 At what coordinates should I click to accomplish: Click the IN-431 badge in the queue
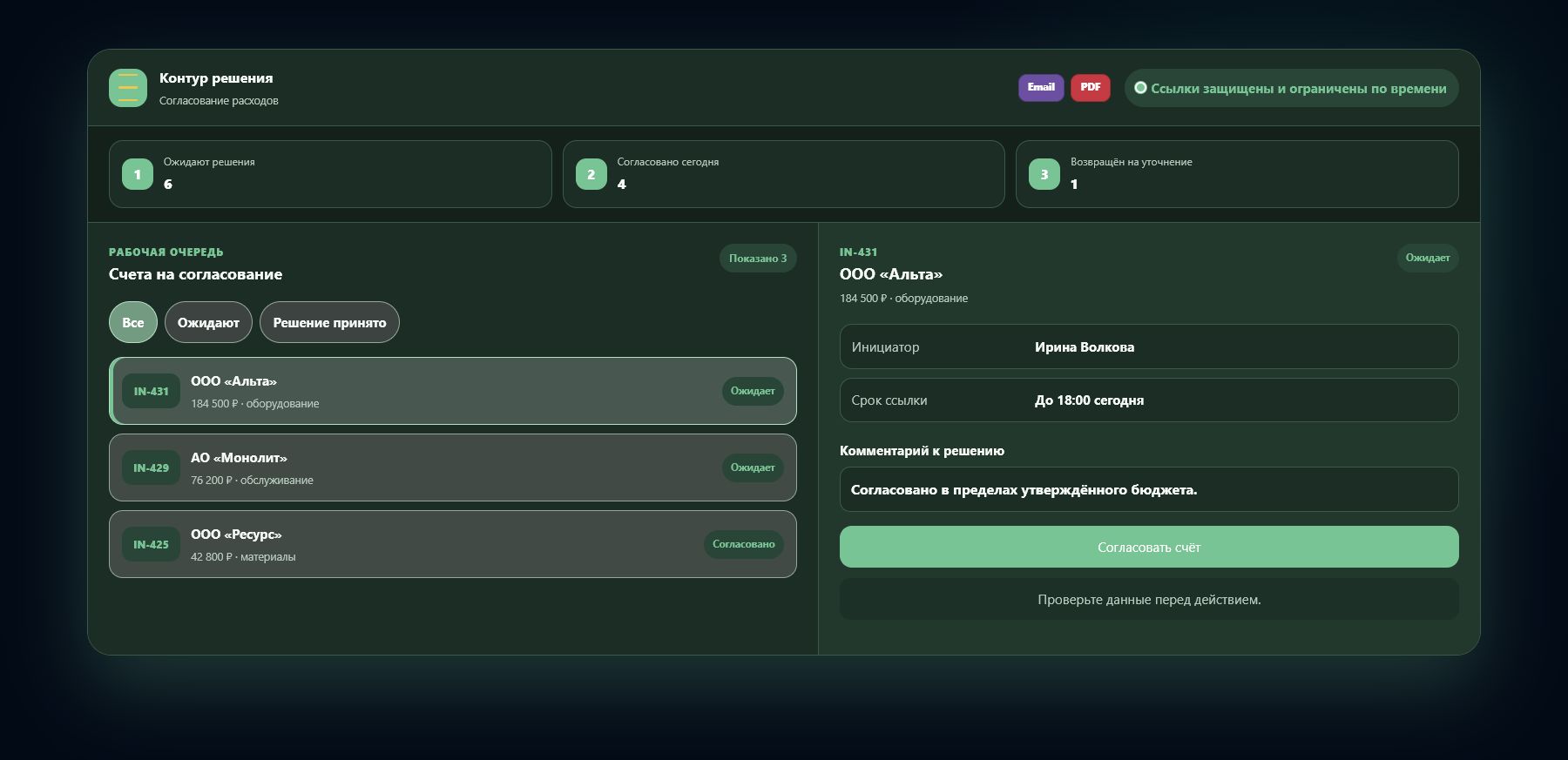pyautogui.click(x=151, y=391)
